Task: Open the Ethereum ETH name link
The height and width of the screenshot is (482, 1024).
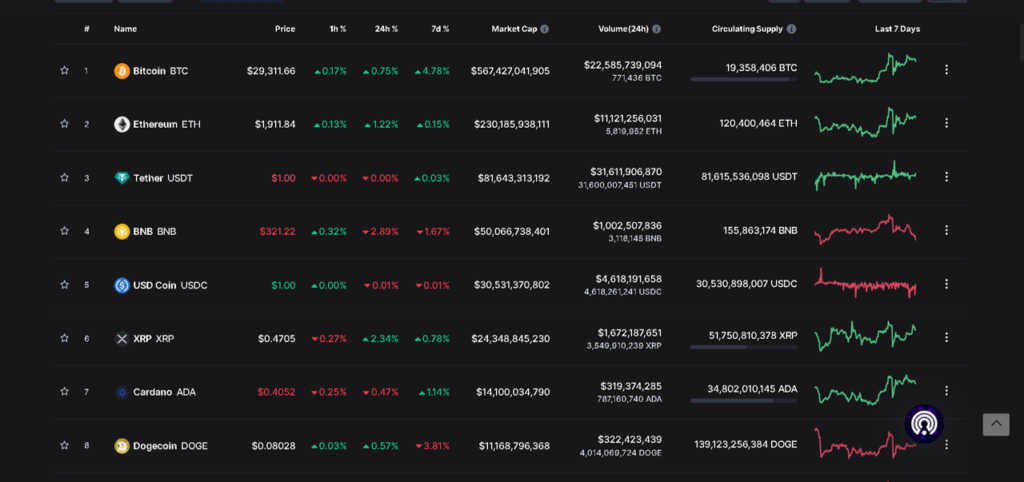Action: [167, 124]
